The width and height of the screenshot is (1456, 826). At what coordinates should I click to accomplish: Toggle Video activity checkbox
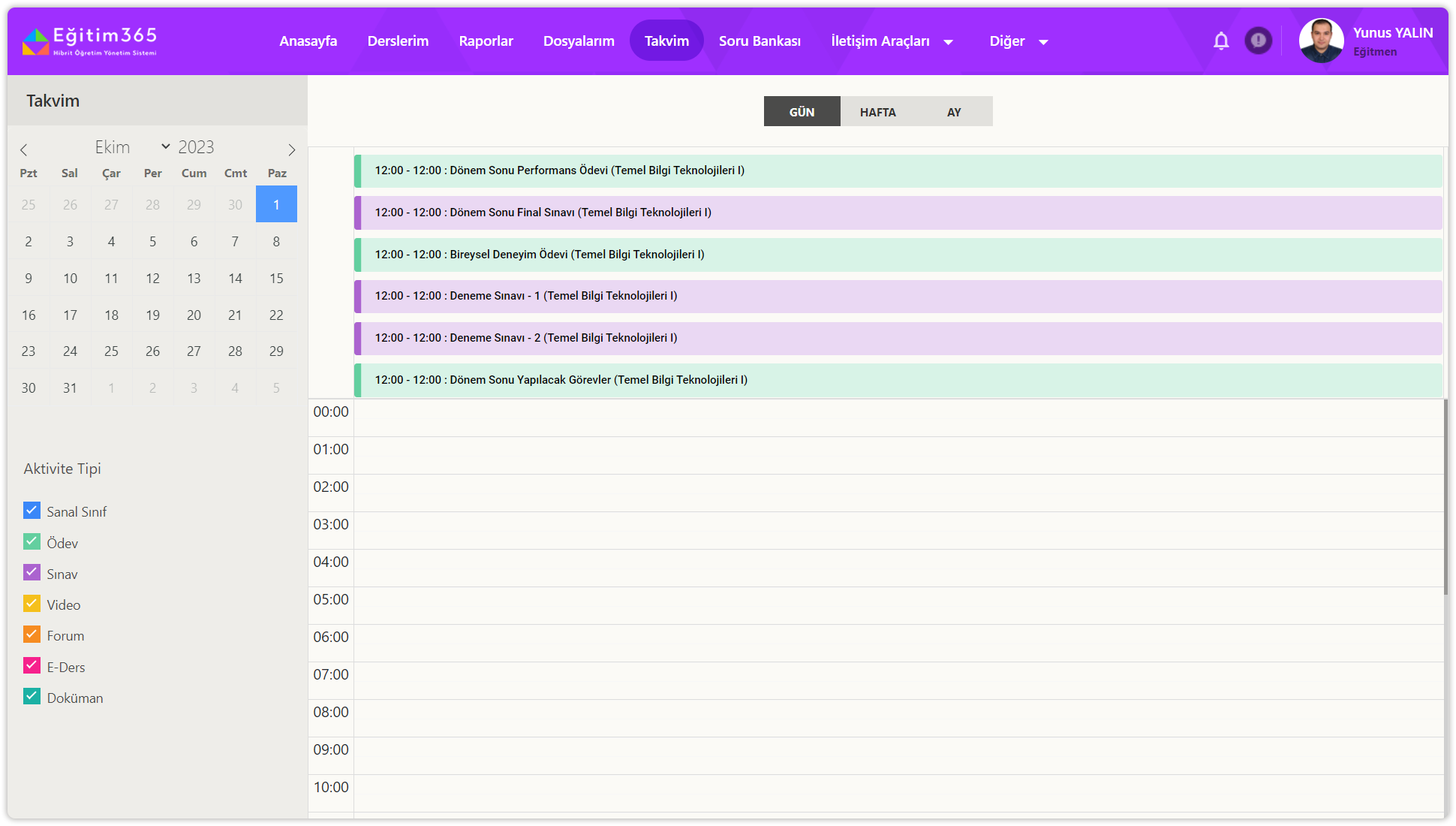tap(32, 604)
